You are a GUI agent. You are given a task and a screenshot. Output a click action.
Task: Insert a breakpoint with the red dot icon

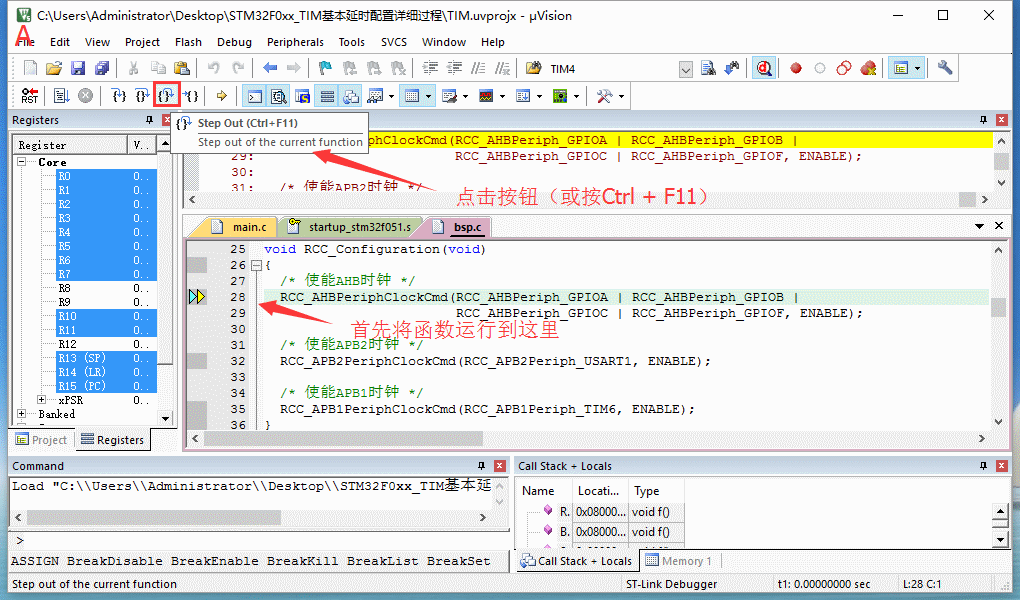coord(796,68)
